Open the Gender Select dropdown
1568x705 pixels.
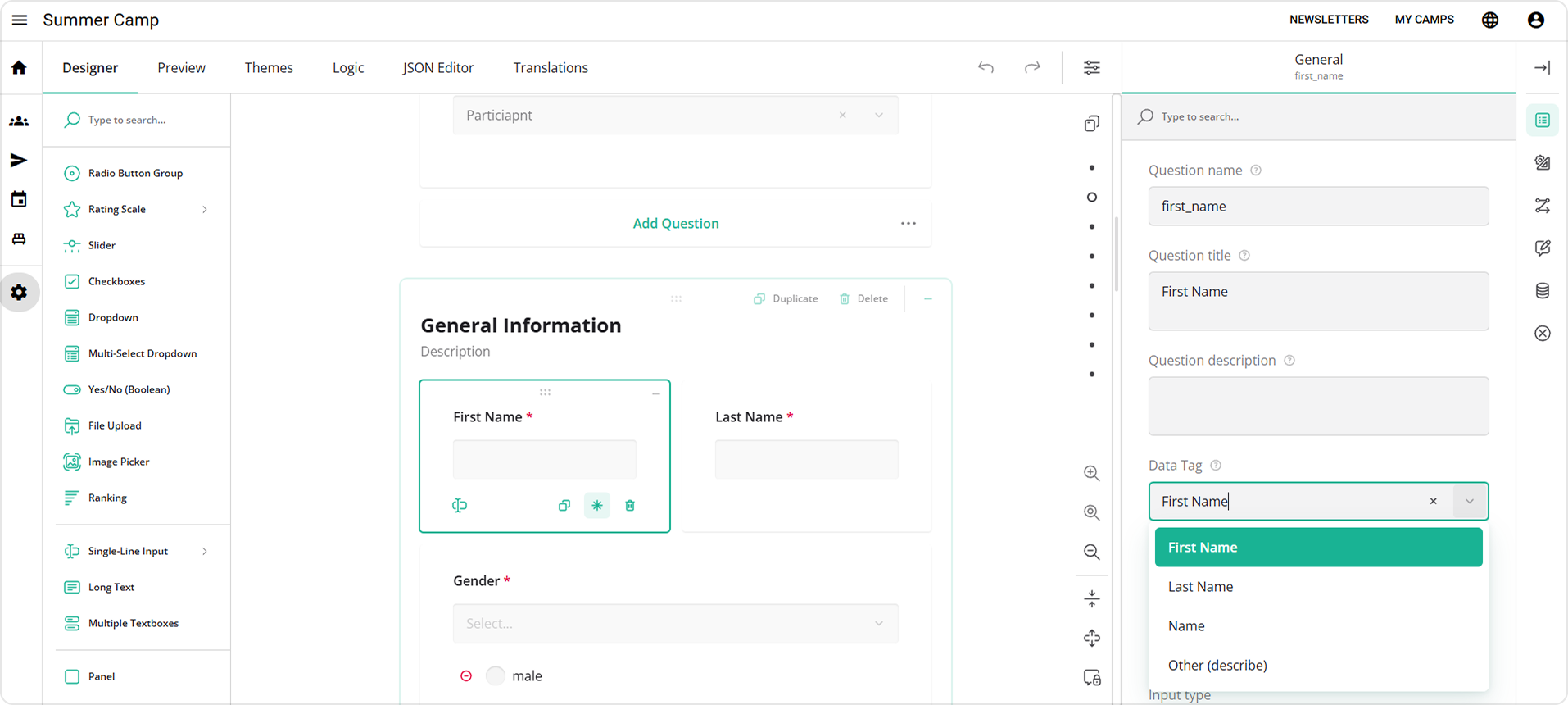pos(676,624)
